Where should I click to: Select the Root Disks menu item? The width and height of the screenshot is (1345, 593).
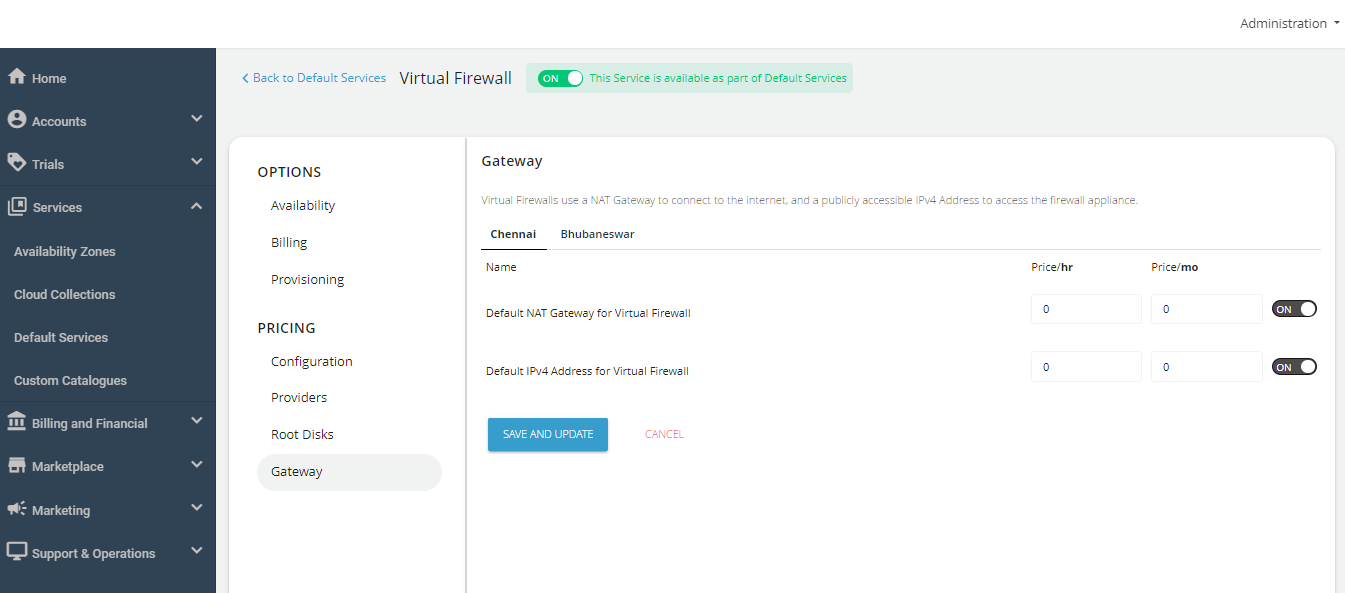pyautogui.click(x=302, y=433)
